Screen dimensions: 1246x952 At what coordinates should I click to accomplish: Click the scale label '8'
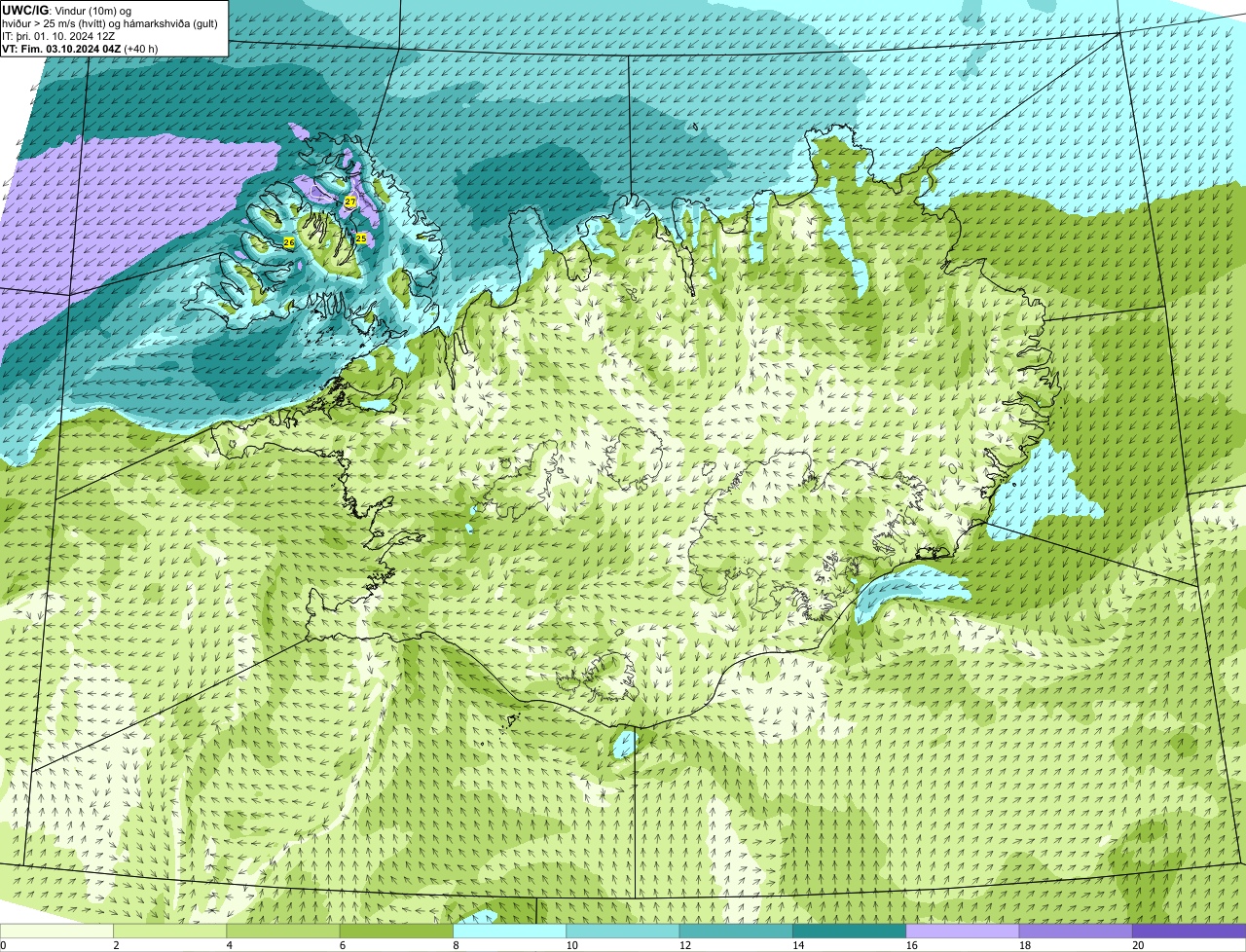pyautogui.click(x=456, y=945)
